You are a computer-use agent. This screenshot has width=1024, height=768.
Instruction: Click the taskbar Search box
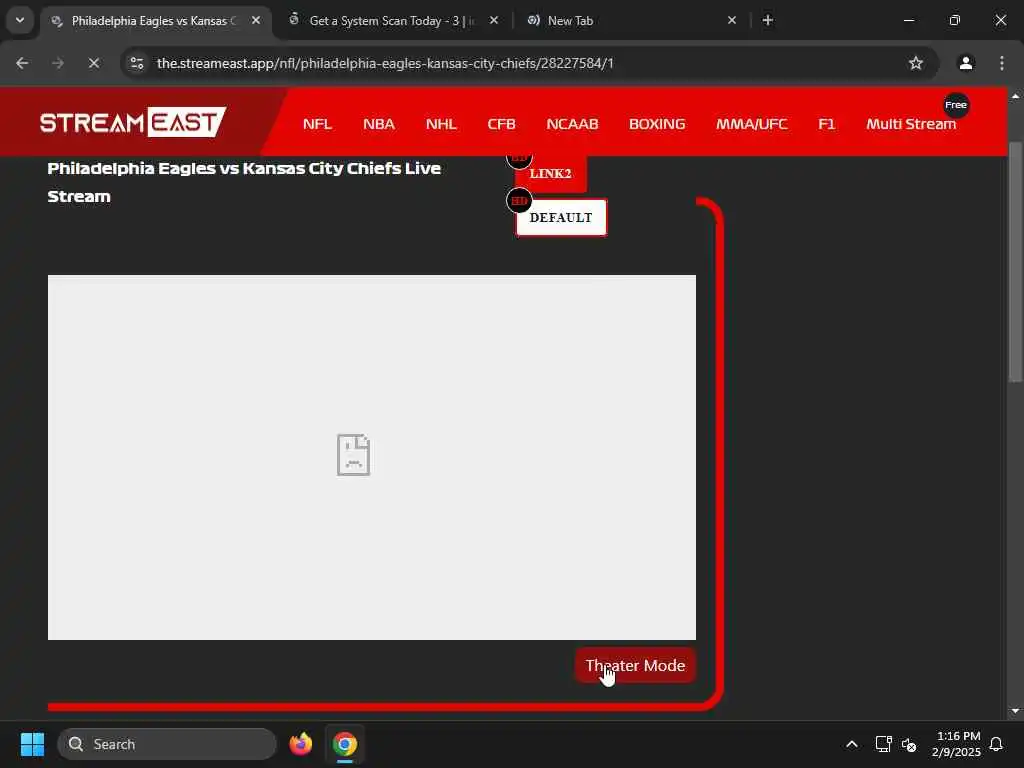click(167, 744)
